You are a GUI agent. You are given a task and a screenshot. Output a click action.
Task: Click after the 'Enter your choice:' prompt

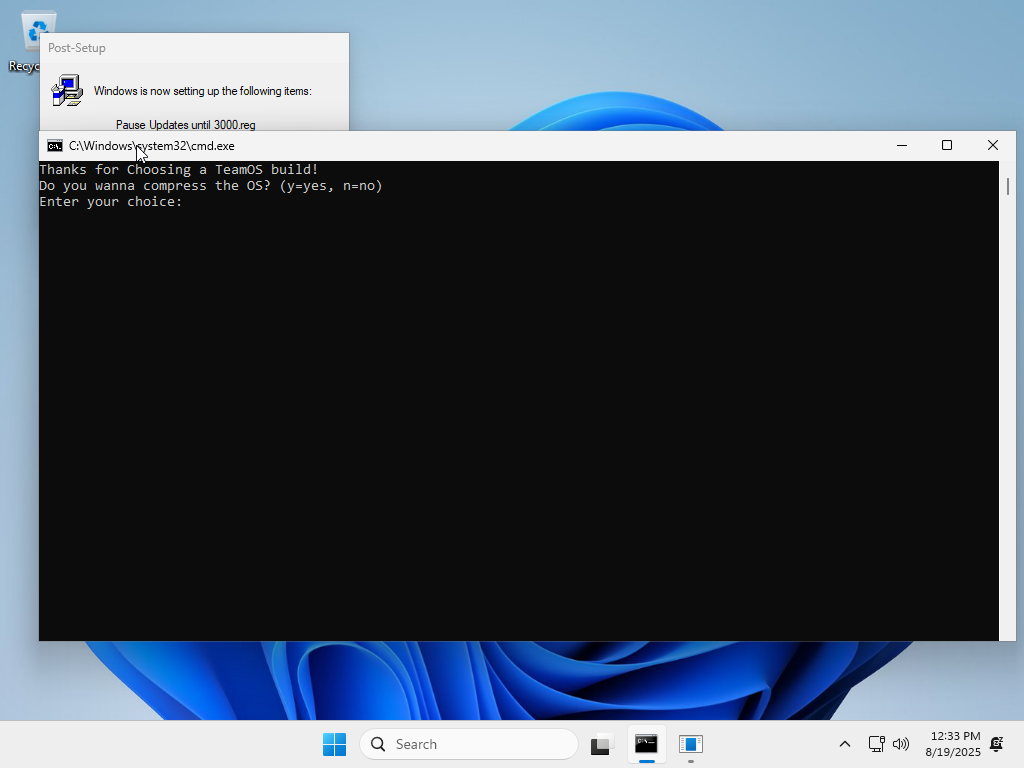(190, 202)
